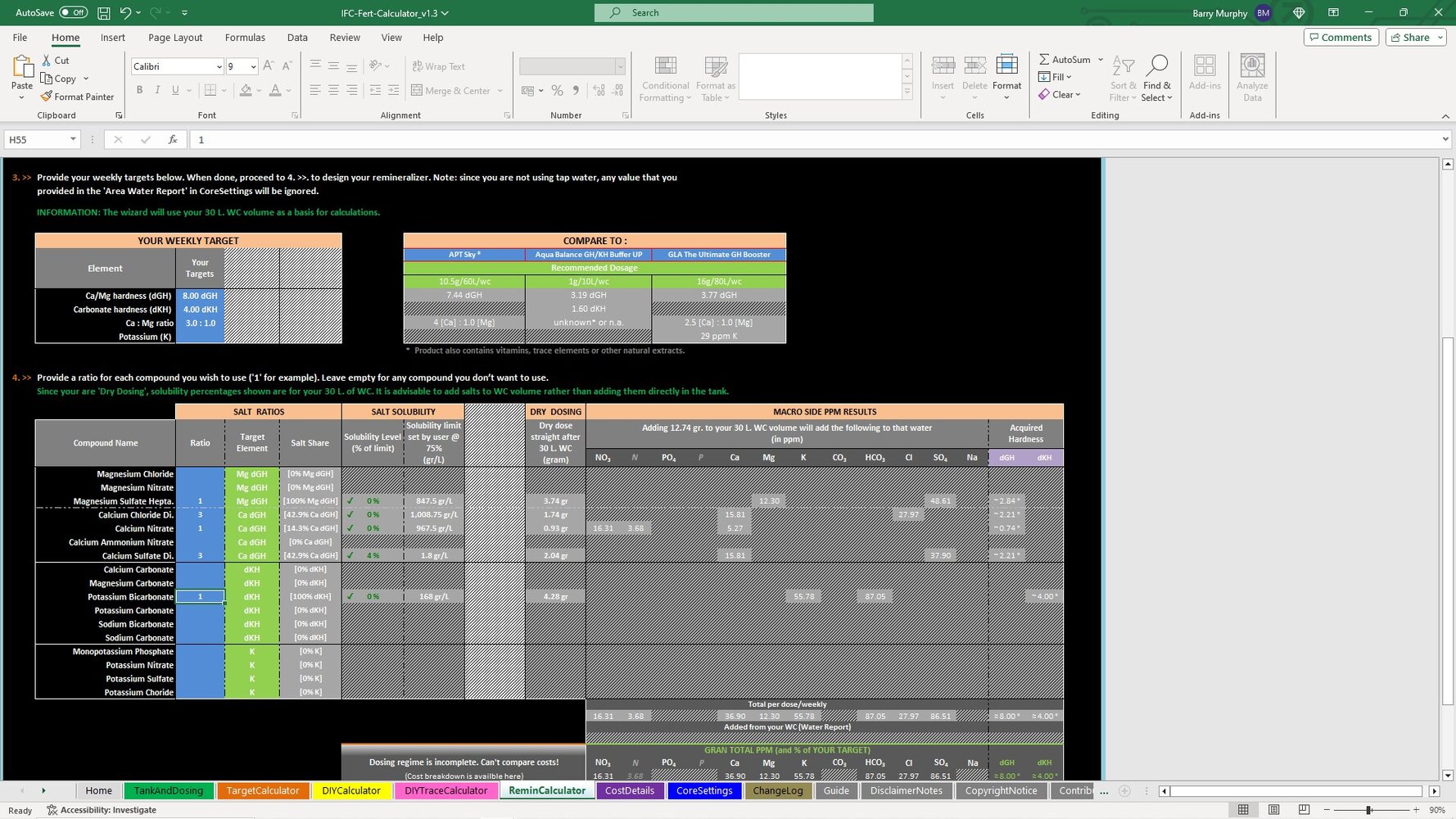Click Sort & Filter icon
This screenshot has width=1456, height=819.
click(x=1124, y=67)
